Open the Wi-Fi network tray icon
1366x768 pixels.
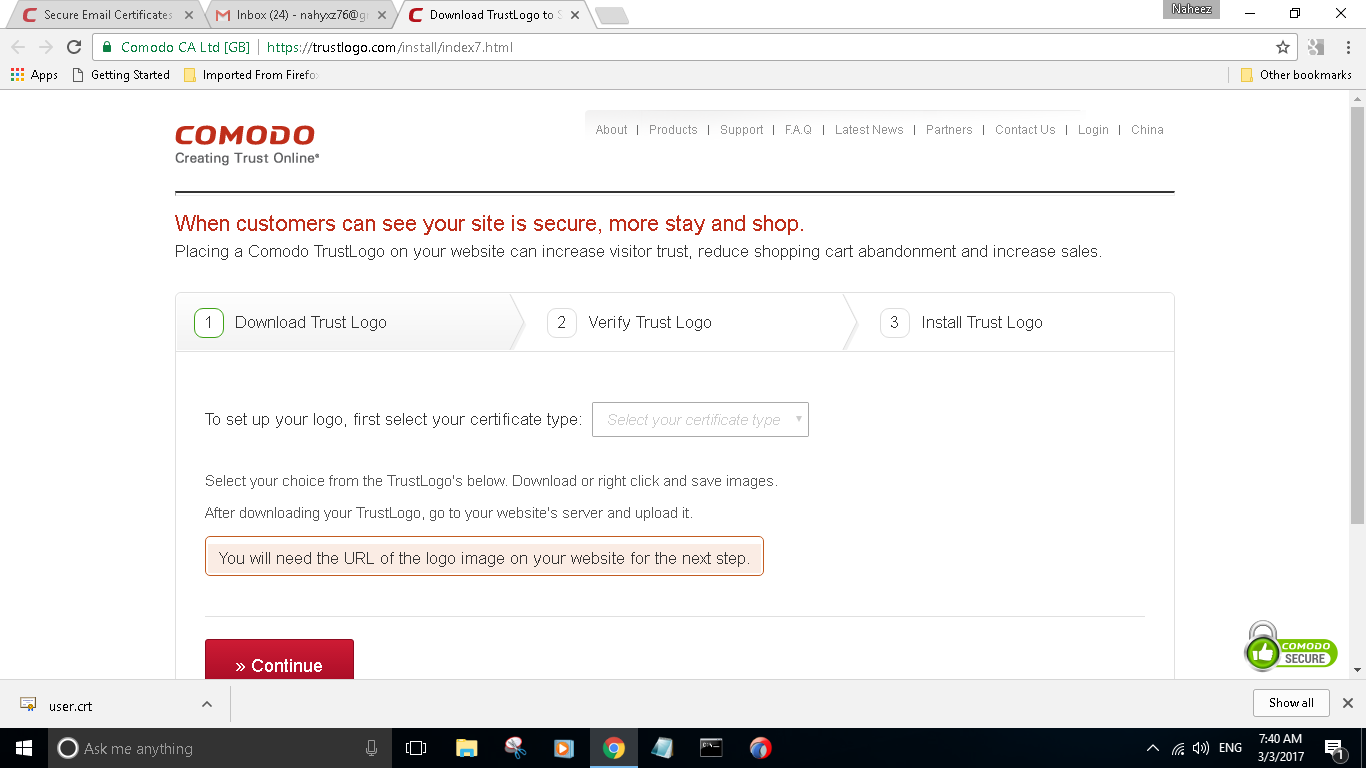click(x=1178, y=748)
